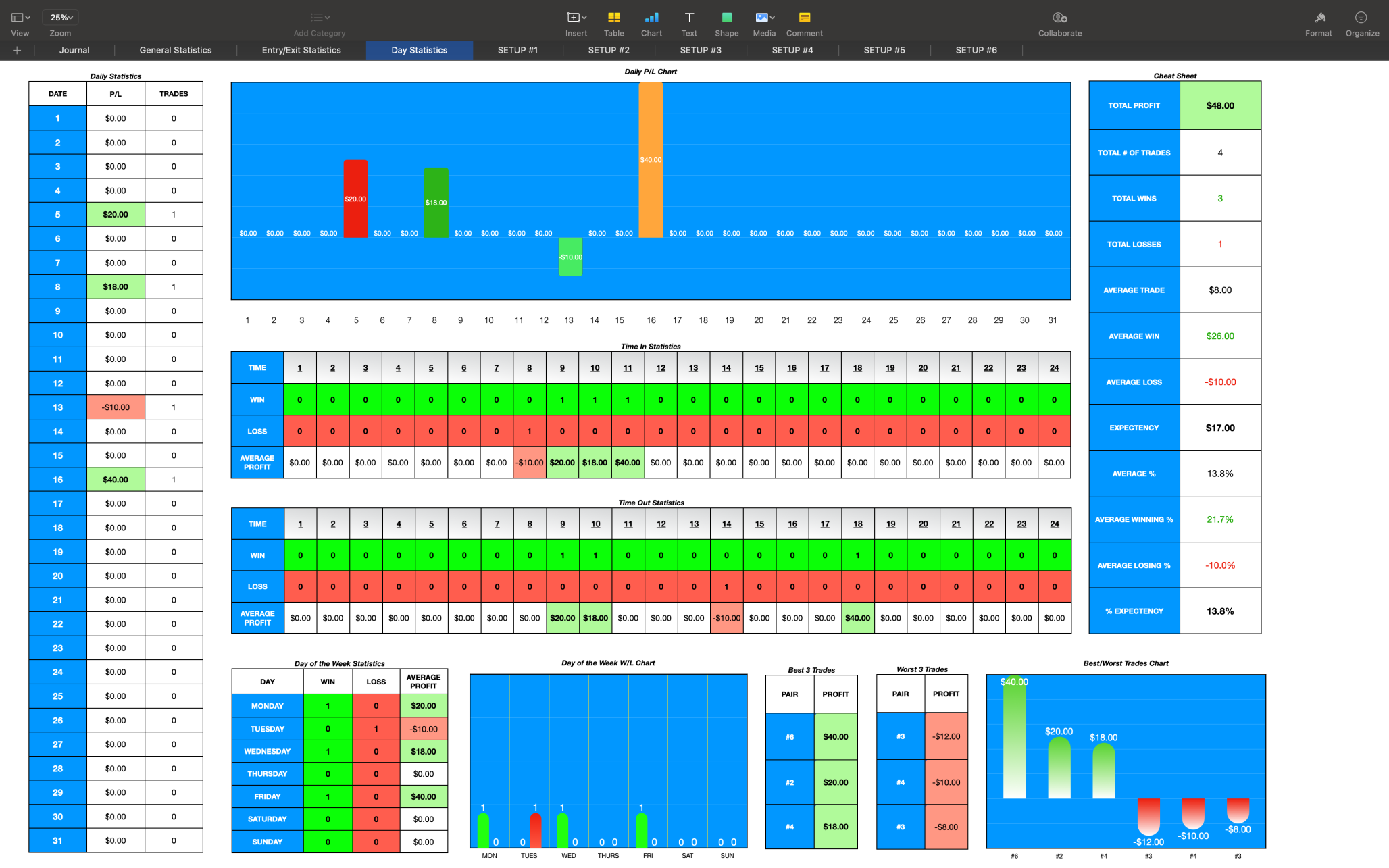Switch to the Entry/Exit Statistics tab
The height and width of the screenshot is (868, 1389).
point(301,50)
